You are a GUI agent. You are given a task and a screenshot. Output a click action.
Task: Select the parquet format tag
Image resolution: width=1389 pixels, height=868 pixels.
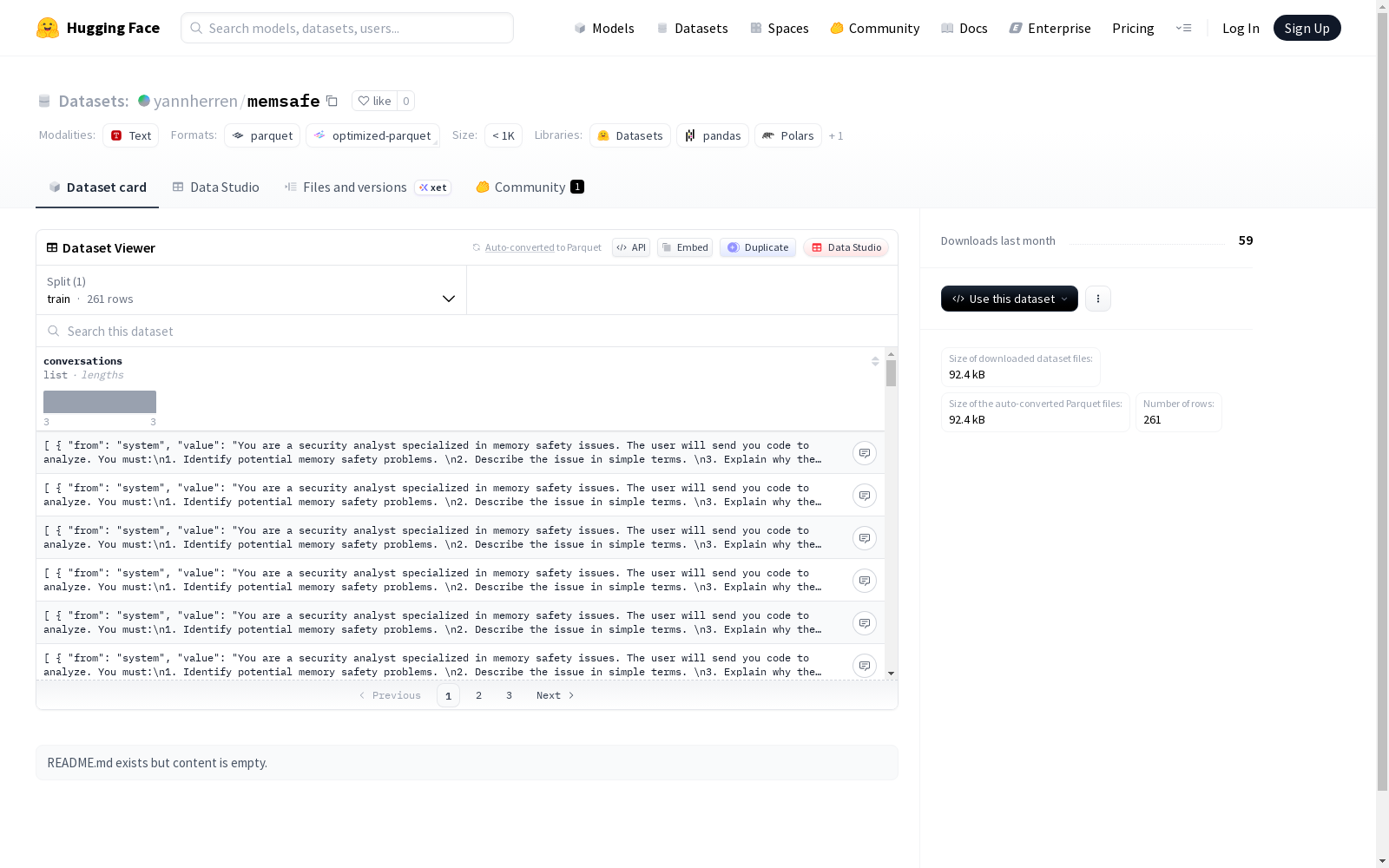pyautogui.click(x=262, y=135)
